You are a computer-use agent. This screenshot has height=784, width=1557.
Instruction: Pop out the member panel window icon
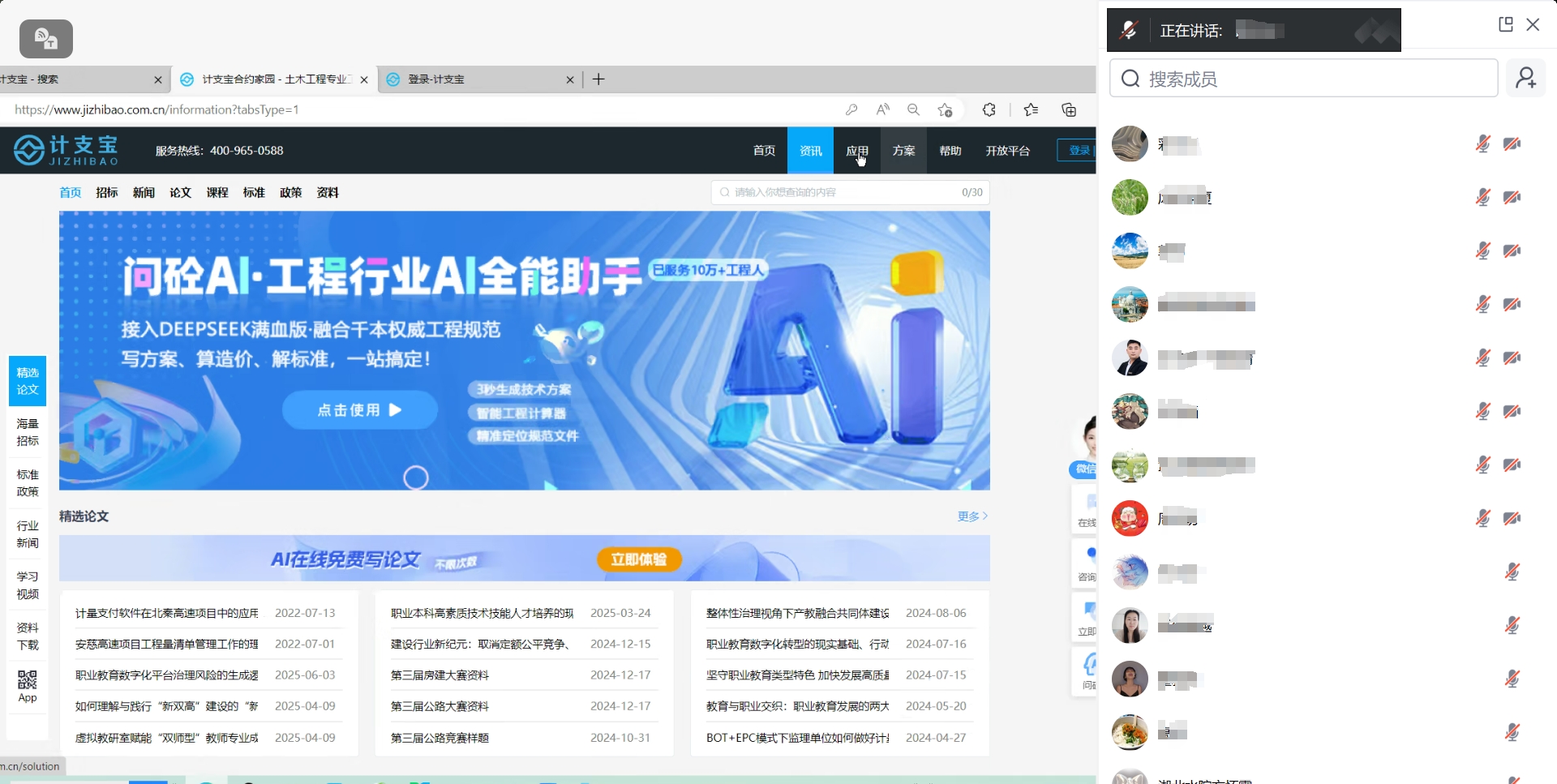tap(1506, 24)
